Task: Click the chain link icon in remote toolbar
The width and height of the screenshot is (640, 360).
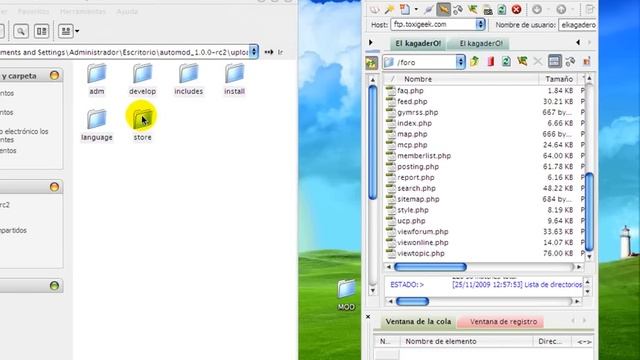Action: (570, 62)
